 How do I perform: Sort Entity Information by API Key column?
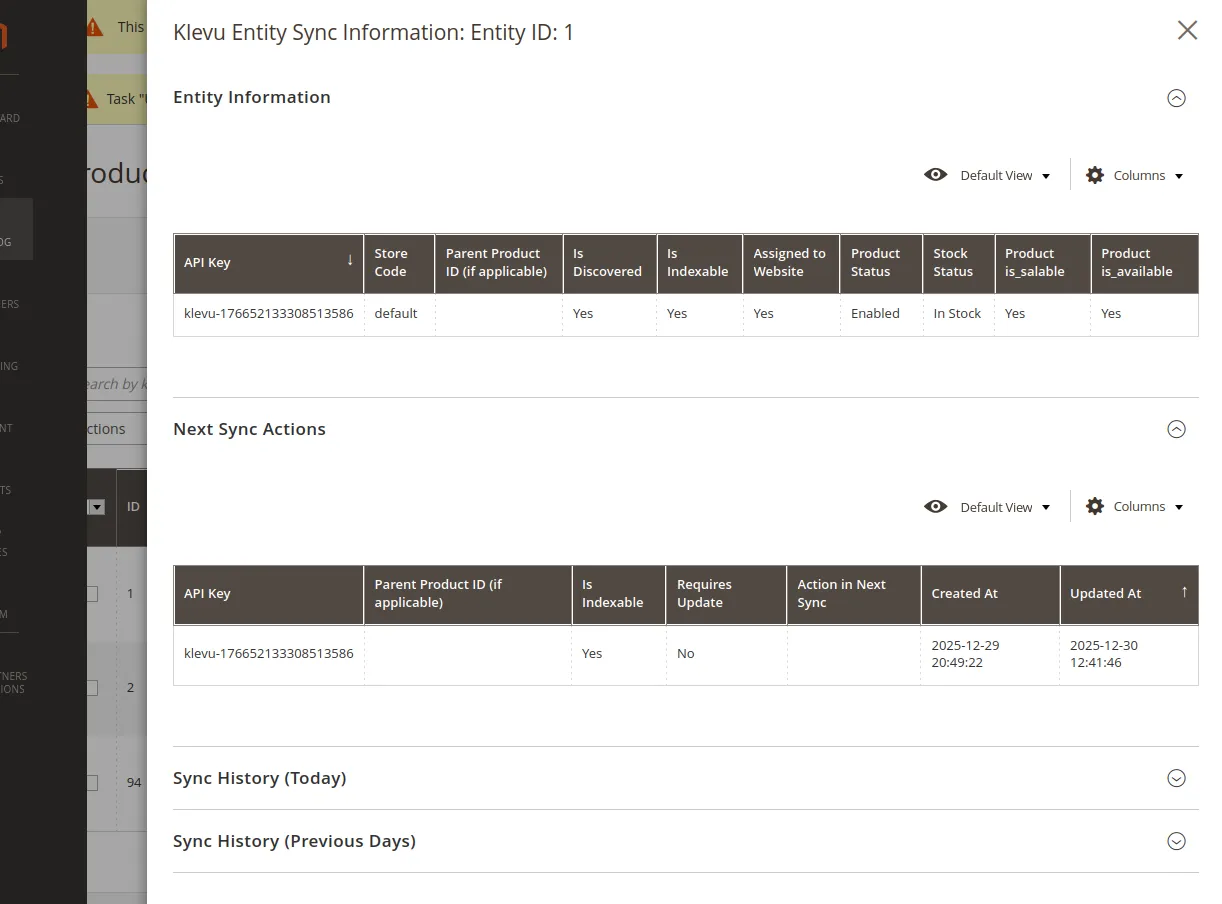coord(269,263)
